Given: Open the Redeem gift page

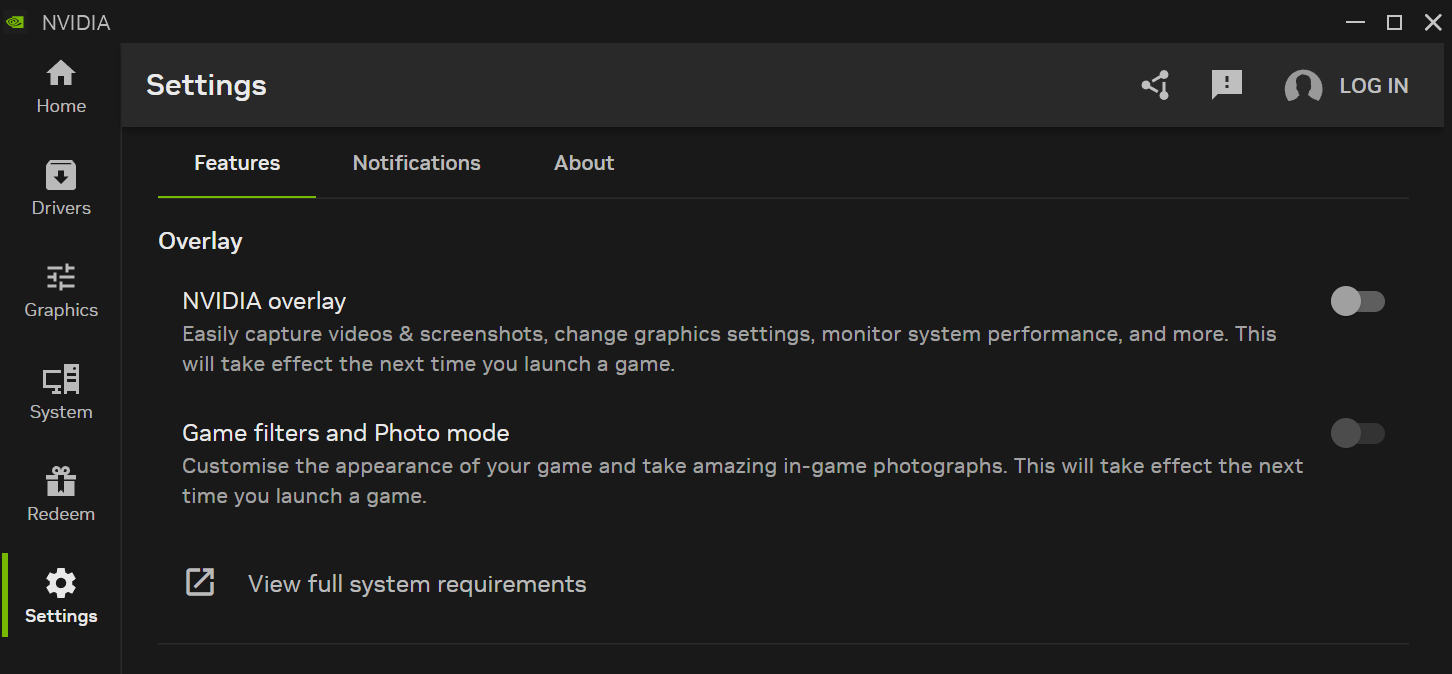Looking at the screenshot, I should point(61,495).
